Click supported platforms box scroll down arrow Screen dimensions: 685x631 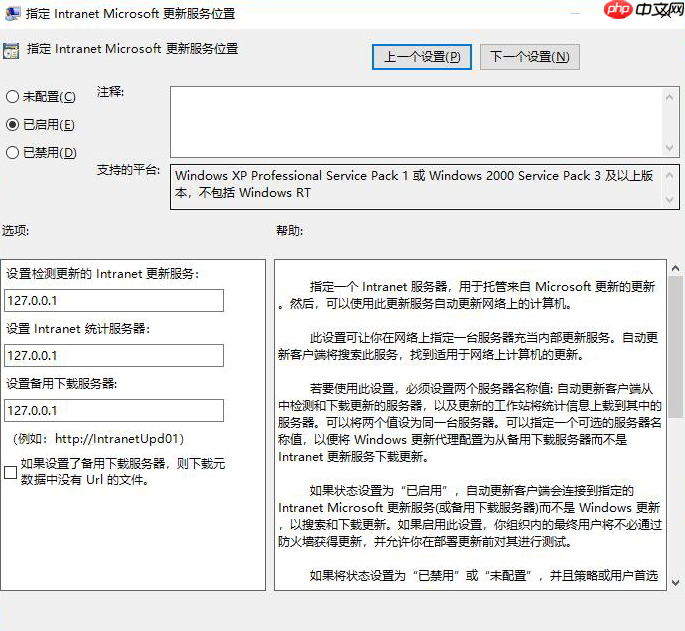(669, 200)
